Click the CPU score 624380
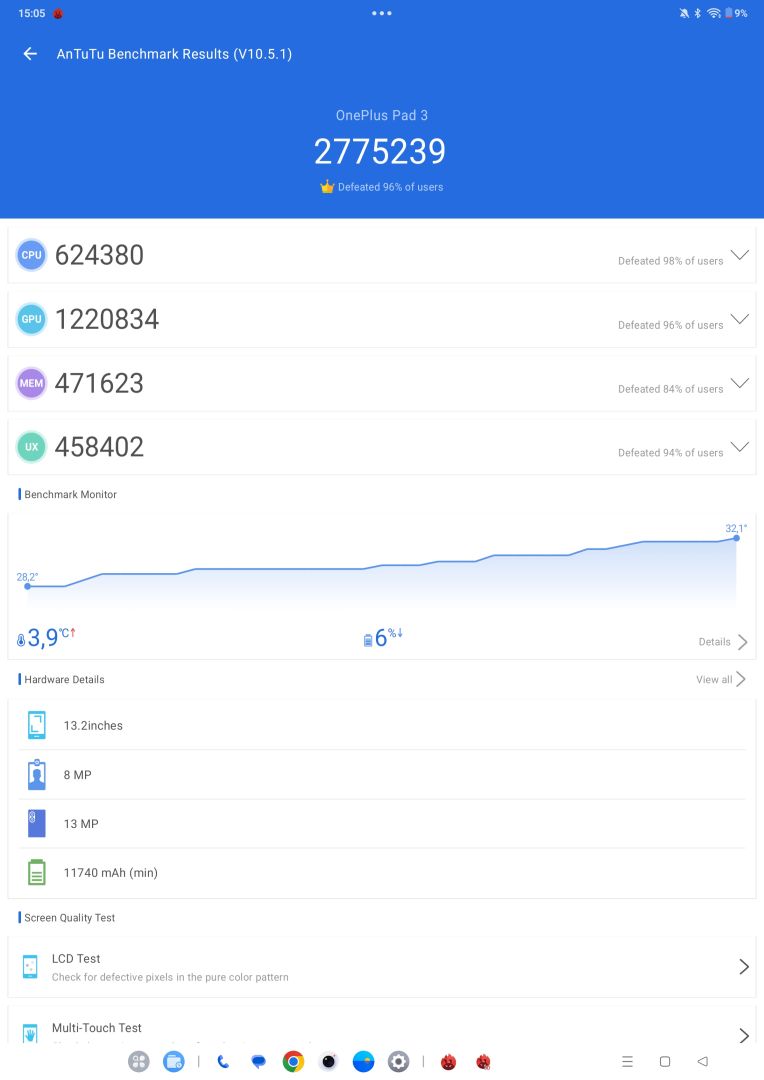This screenshot has width=764, height=1080. [99, 256]
